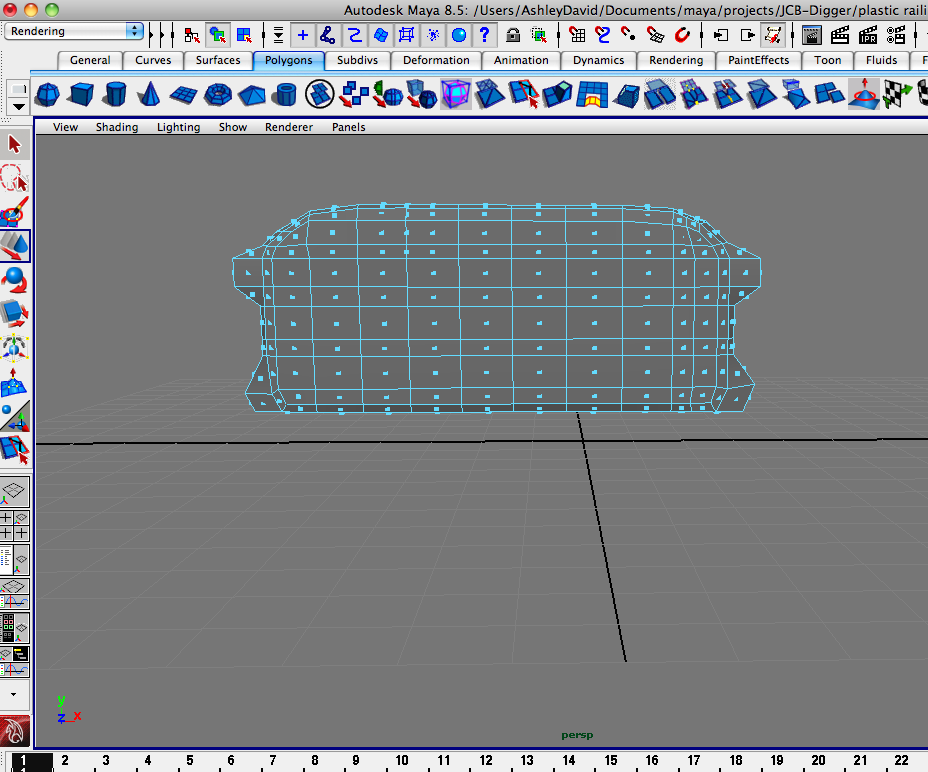This screenshot has width=928, height=772.
Task: Create a polygon cube from shelf
Action: (81, 95)
